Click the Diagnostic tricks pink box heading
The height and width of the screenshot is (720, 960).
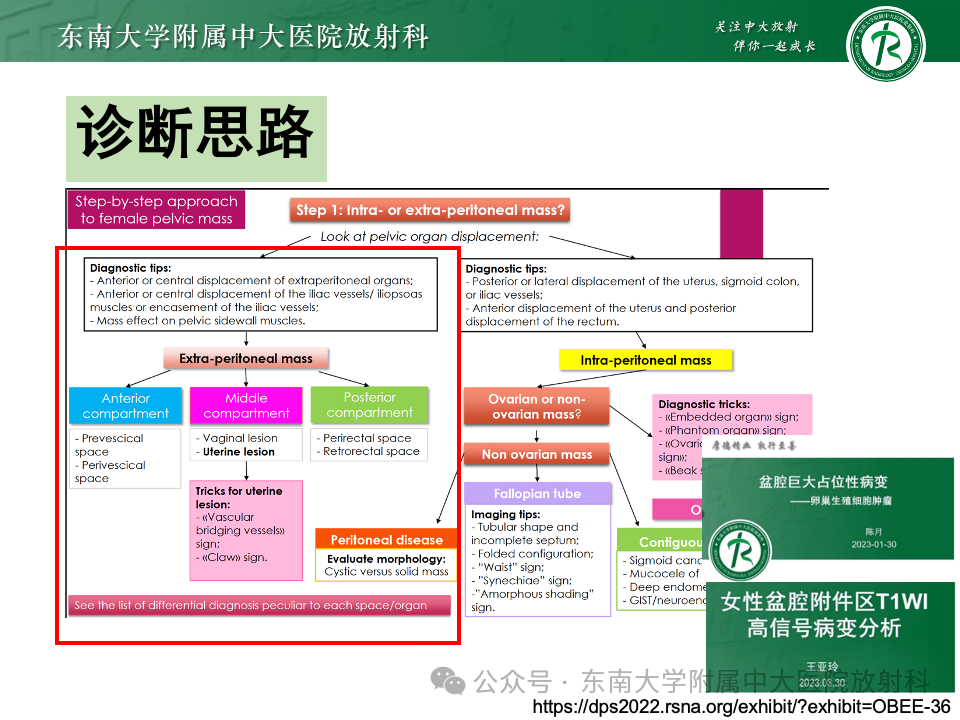704,404
